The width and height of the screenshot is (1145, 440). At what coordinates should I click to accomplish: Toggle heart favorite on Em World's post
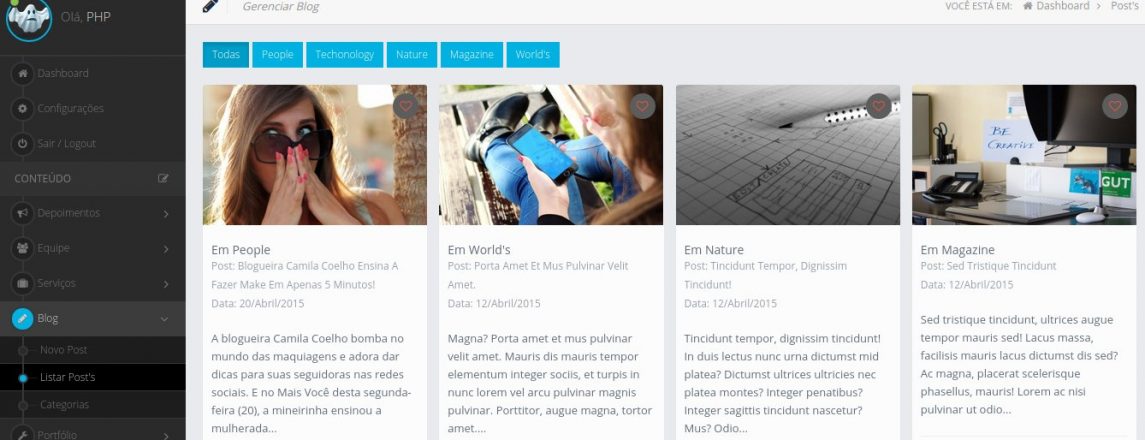643,106
